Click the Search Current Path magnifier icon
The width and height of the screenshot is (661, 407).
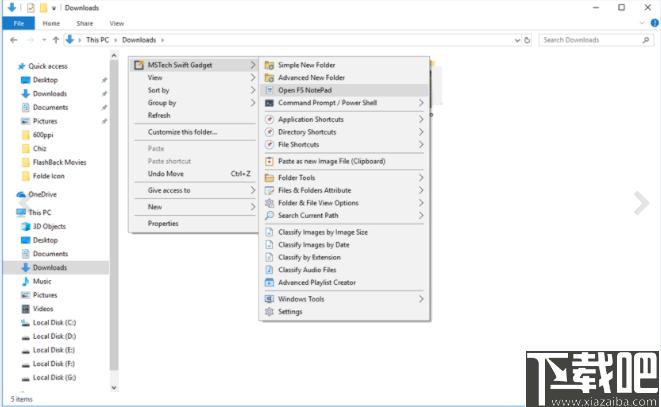click(269, 216)
